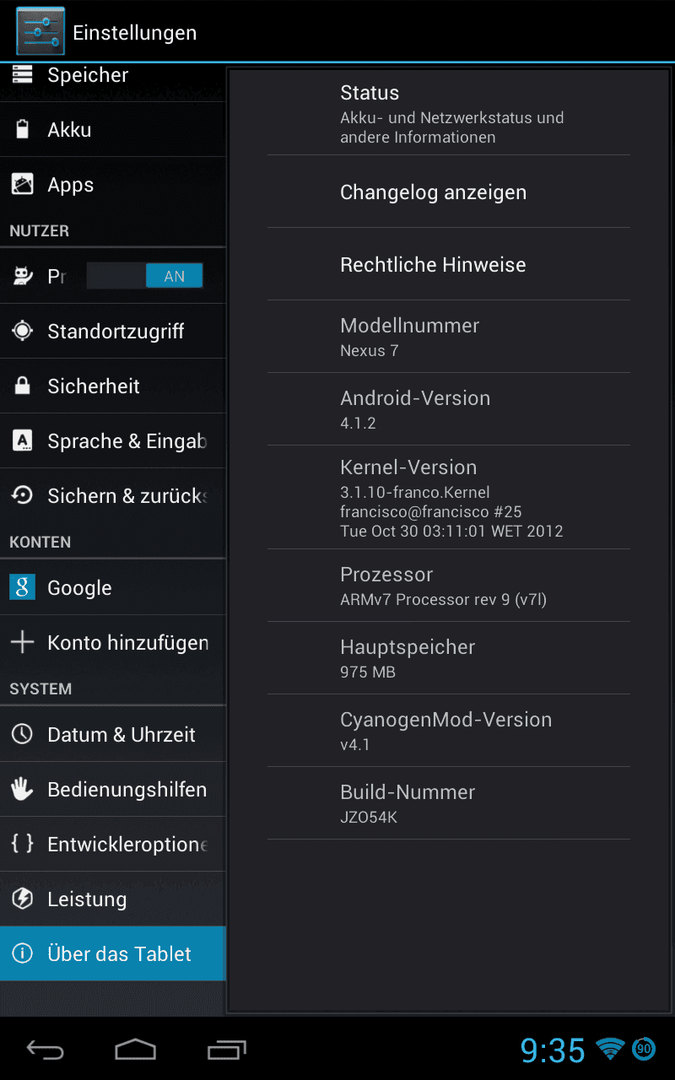
Task: Tap the Leistung lightning icon
Action: tap(22, 899)
